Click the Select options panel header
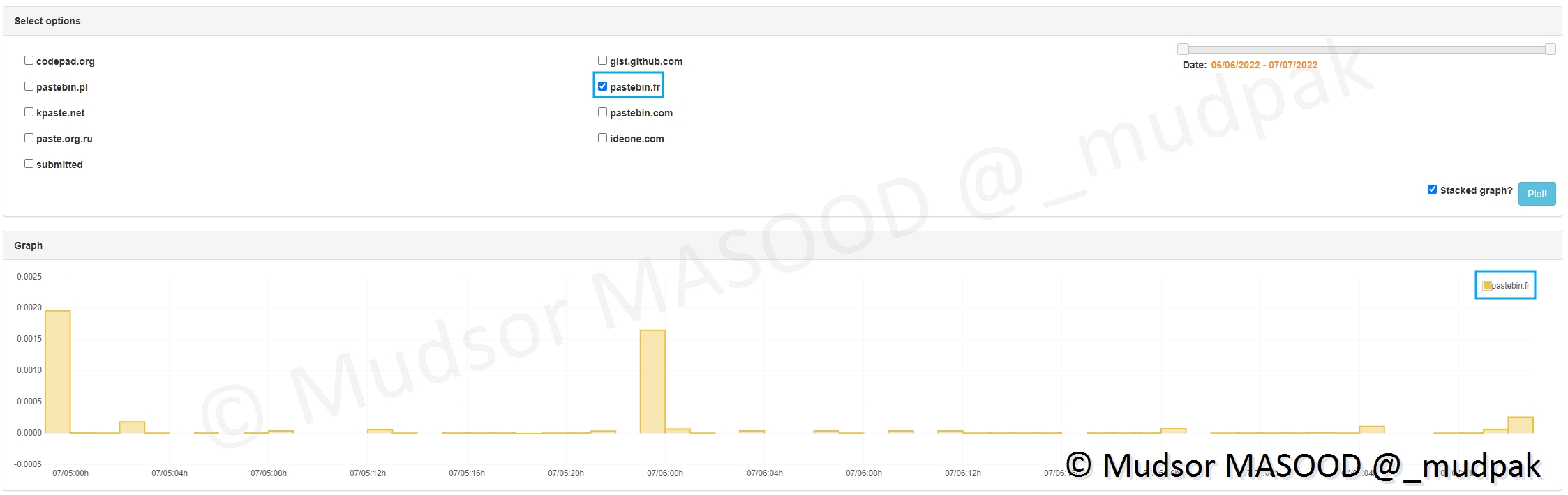The image size is (1568, 495). point(47,21)
